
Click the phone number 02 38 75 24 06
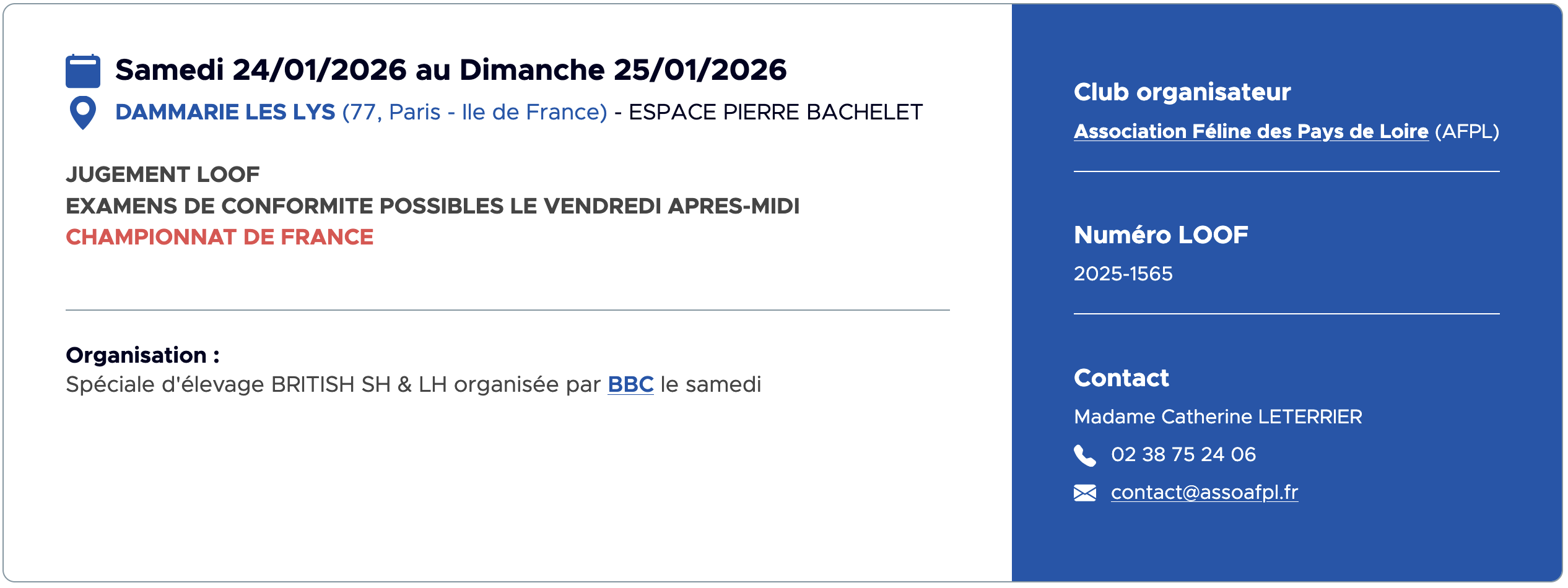pos(1183,454)
